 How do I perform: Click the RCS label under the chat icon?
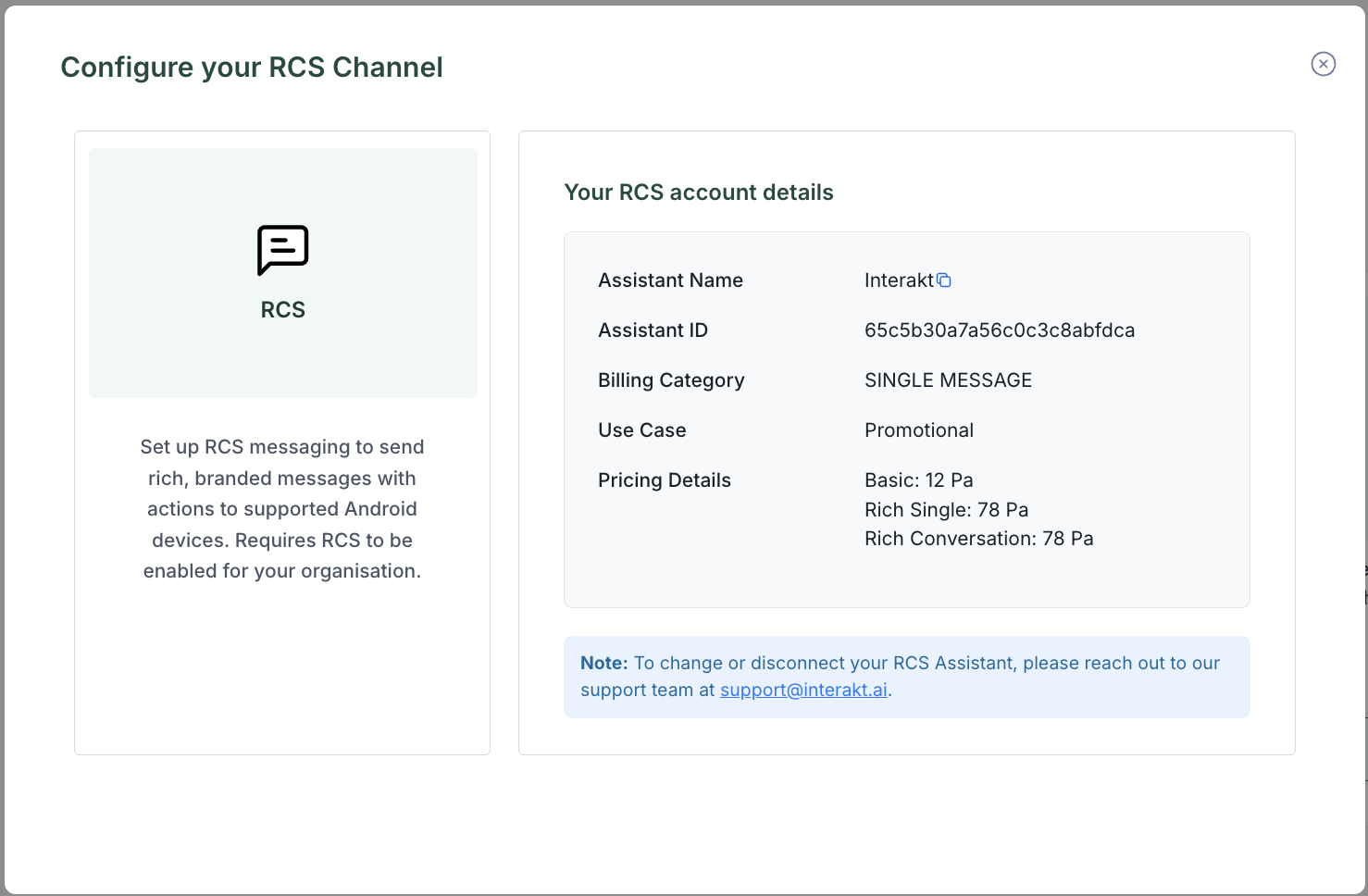pyautogui.click(x=282, y=310)
